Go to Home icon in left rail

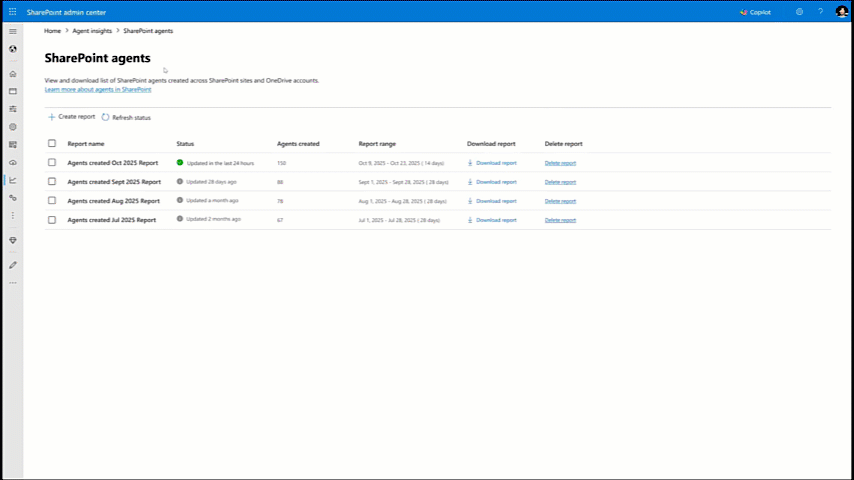pyautogui.click(x=13, y=74)
